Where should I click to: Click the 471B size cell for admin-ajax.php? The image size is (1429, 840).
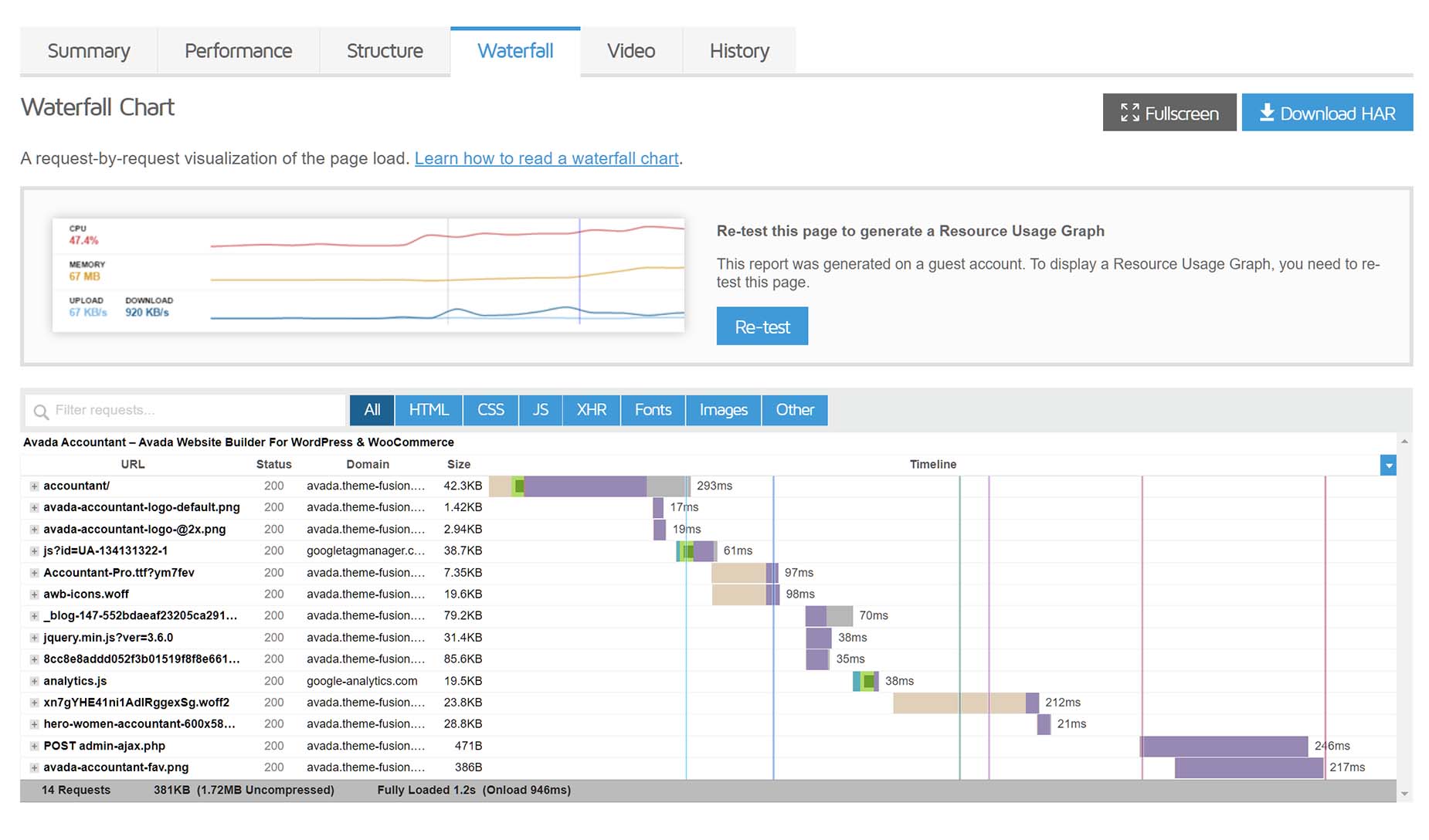tap(468, 746)
